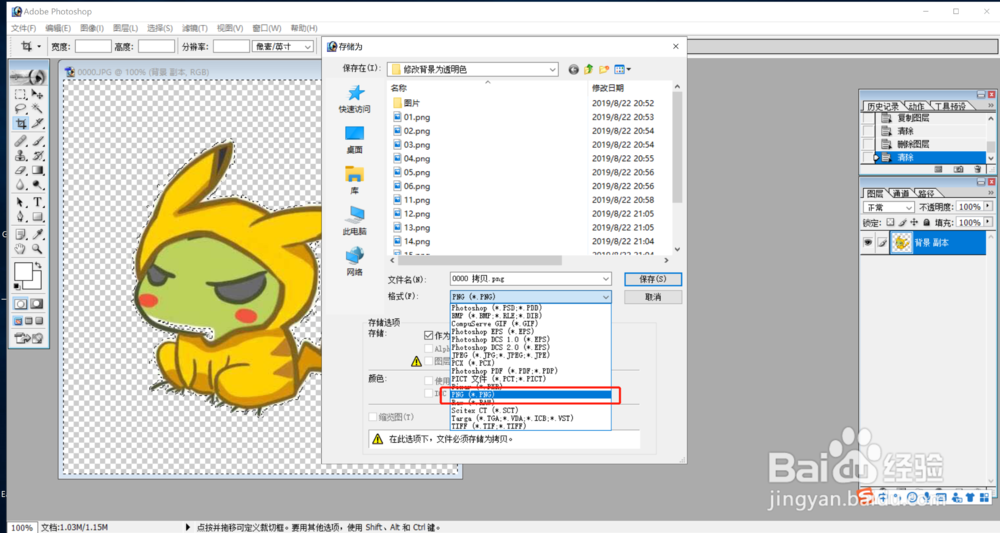Image resolution: width=1000 pixels, height=533 pixels.
Task: Select the Type tool
Action: (38, 202)
